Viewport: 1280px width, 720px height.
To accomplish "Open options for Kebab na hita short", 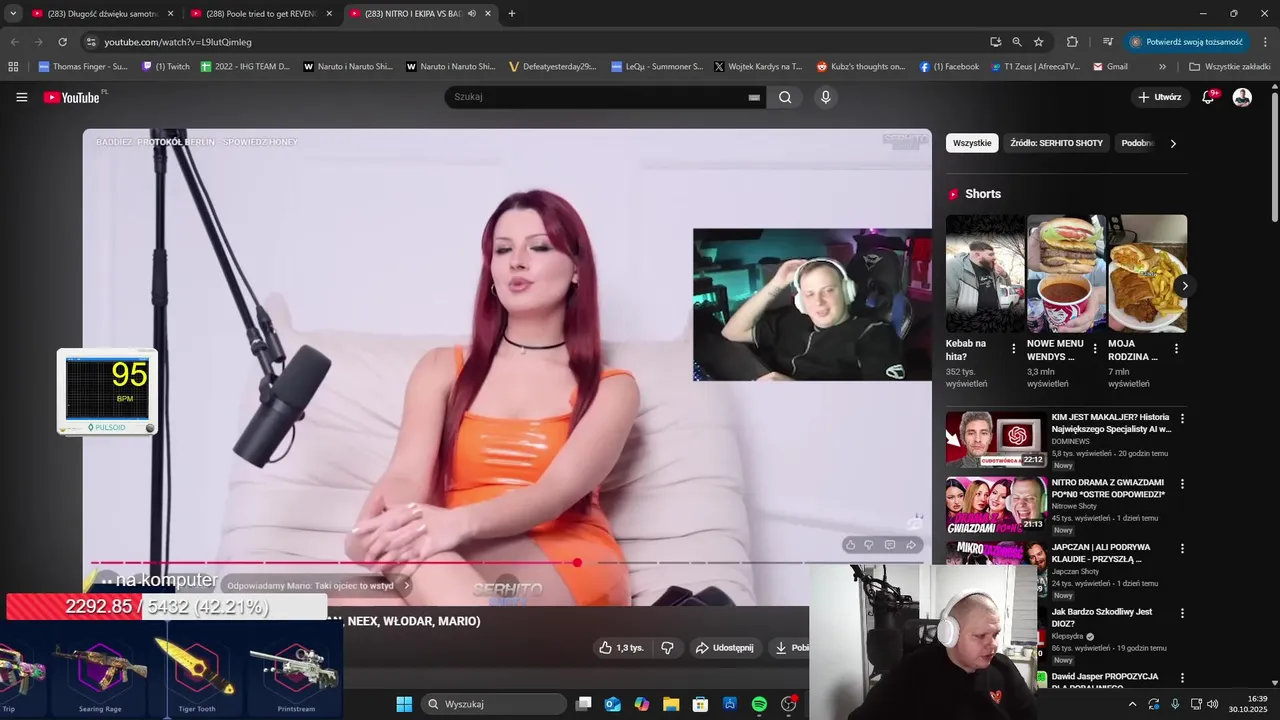I will (1013, 349).
